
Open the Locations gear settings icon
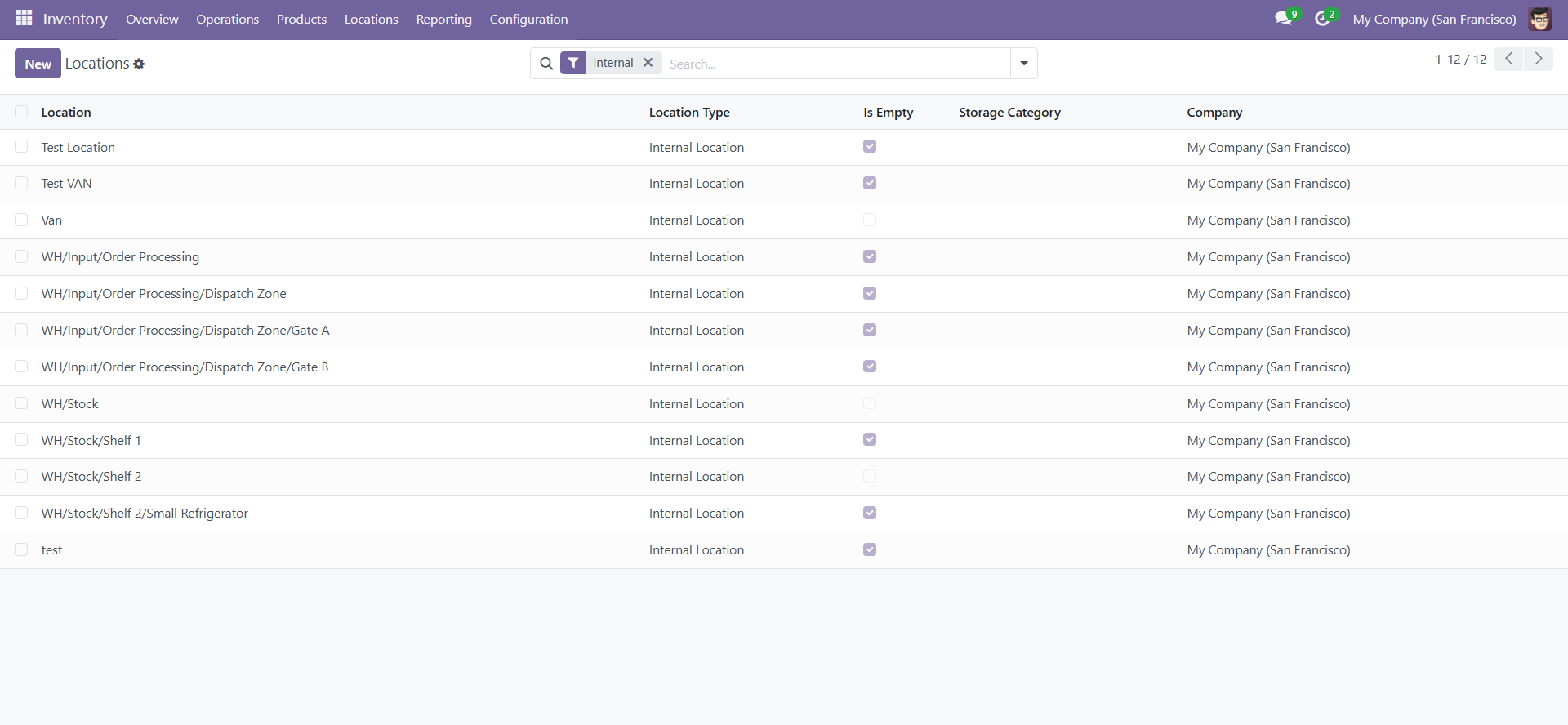139,64
